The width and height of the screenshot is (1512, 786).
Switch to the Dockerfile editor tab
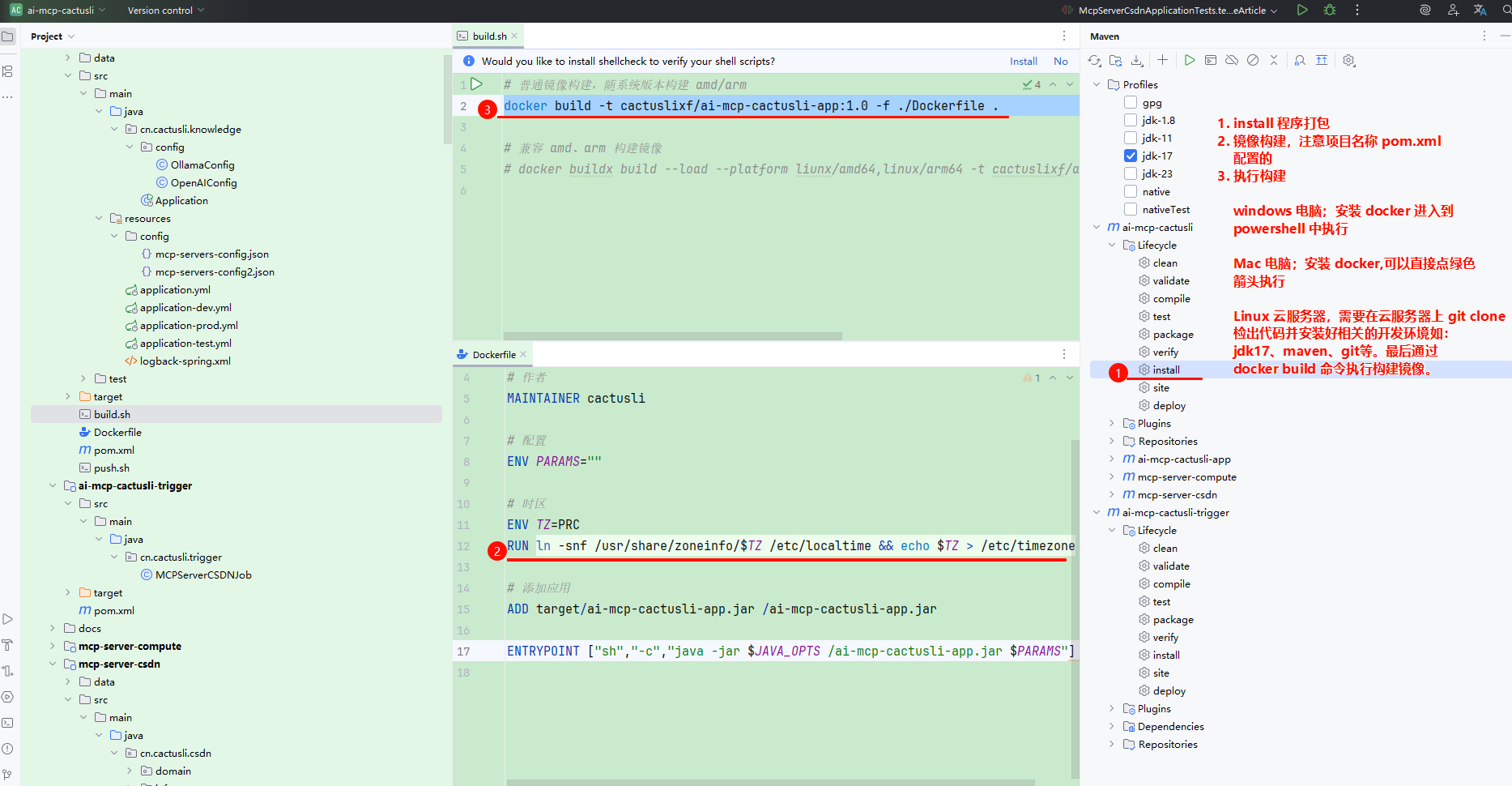click(x=494, y=354)
